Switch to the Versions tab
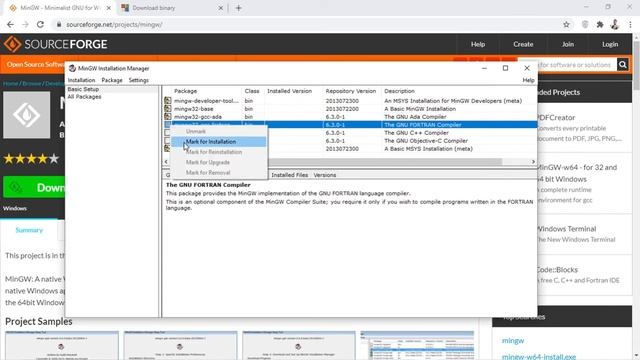 click(325, 175)
